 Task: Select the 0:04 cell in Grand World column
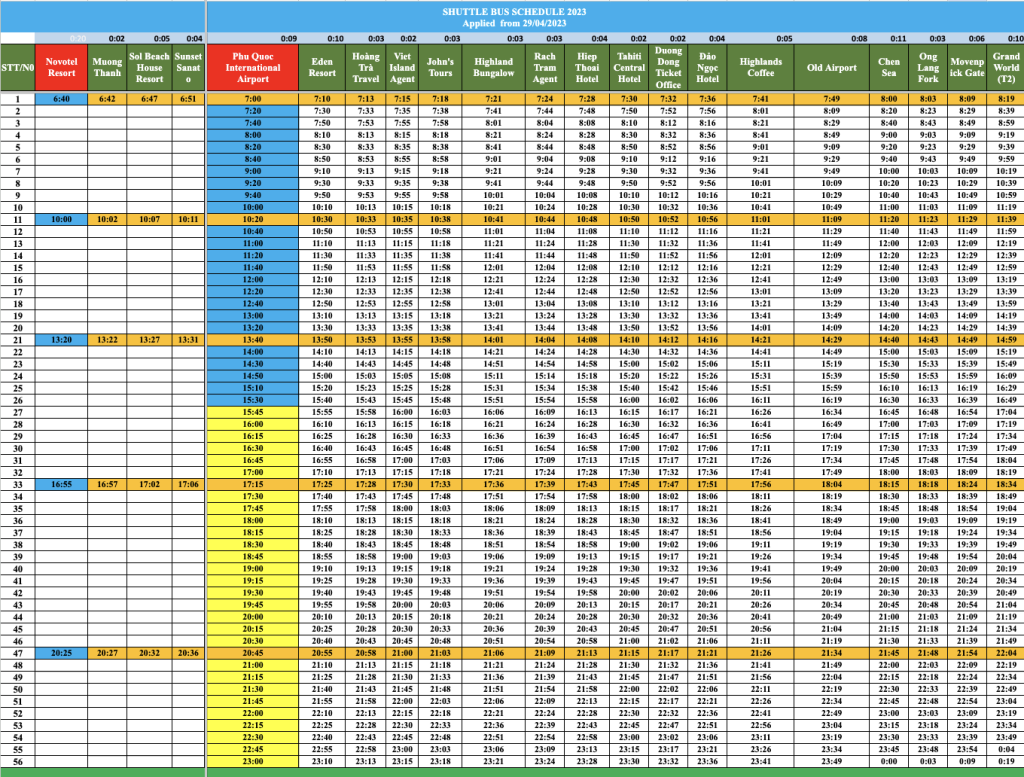[x=1006, y=749]
